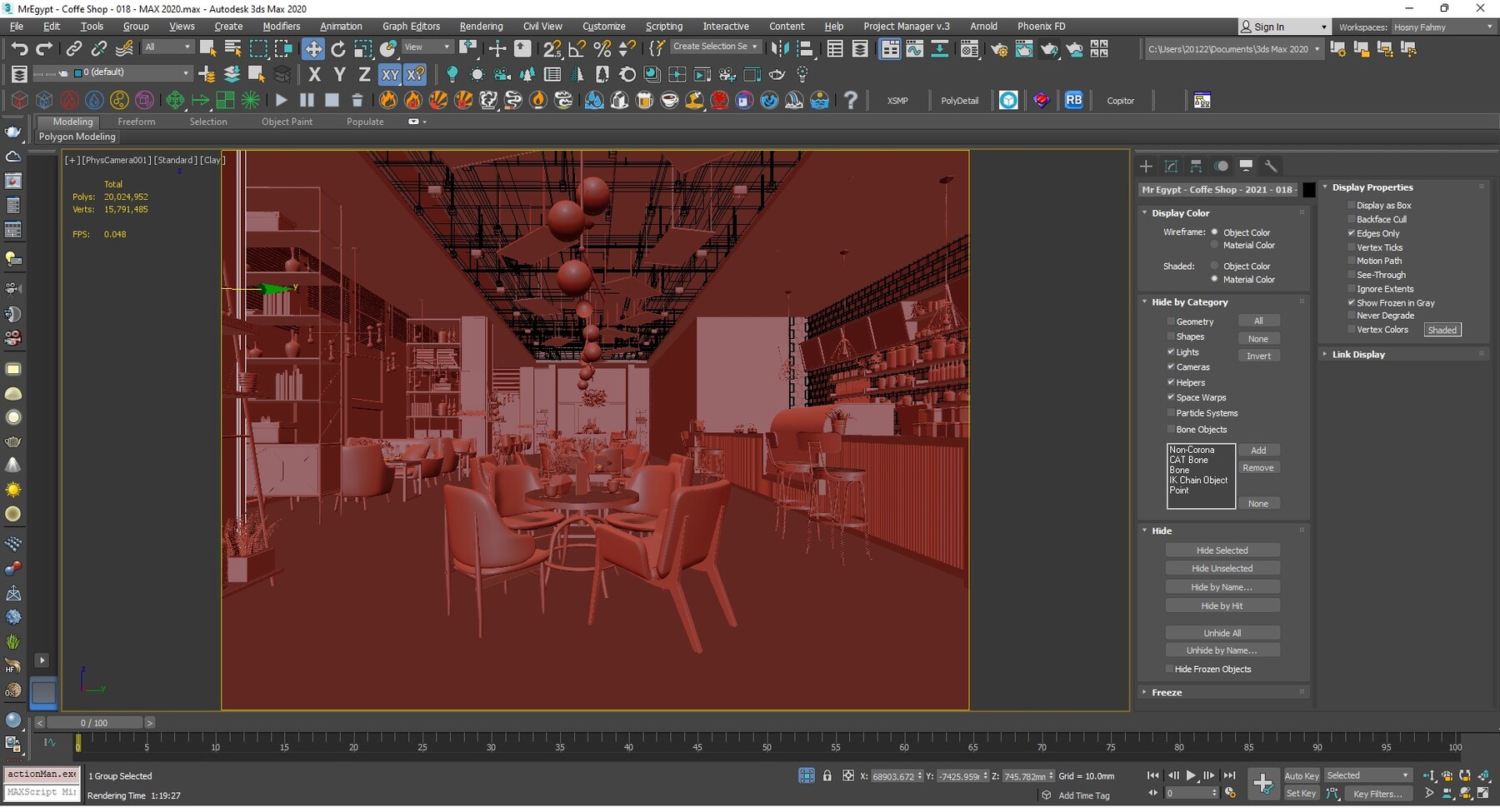1500x812 pixels.
Task: Open the Material Editor from the toolbar
Action: [970, 48]
